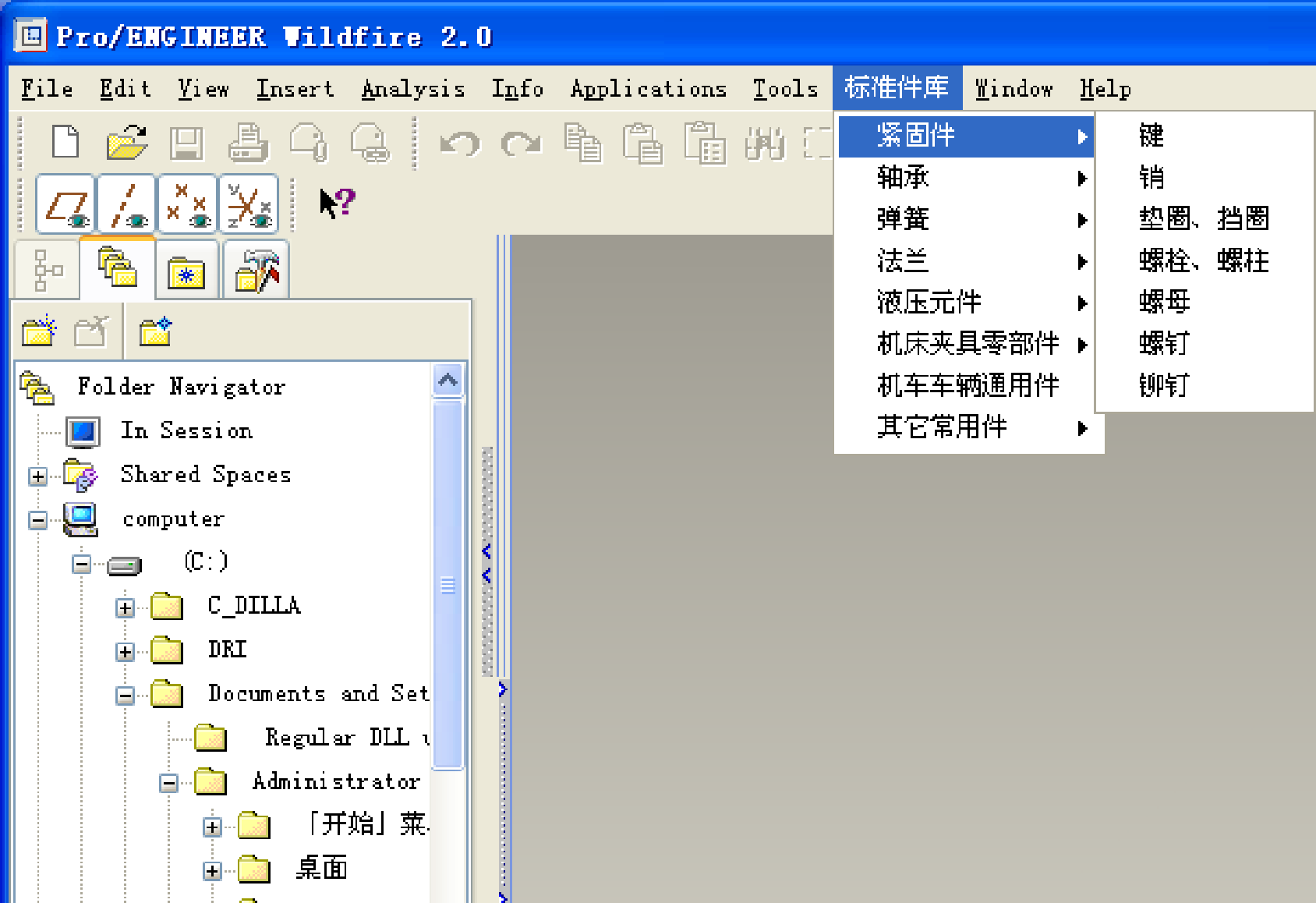The image size is (1316, 903).
Task: Click the Paste clipboard icon
Action: (x=642, y=143)
